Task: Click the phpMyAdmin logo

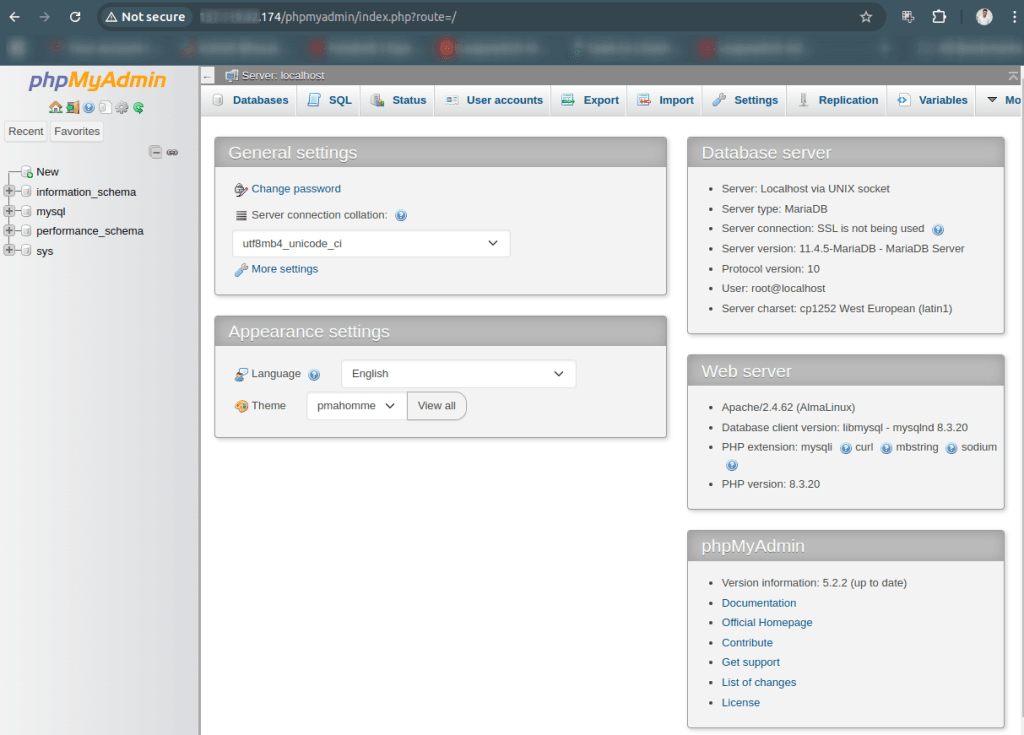Action: (x=97, y=80)
